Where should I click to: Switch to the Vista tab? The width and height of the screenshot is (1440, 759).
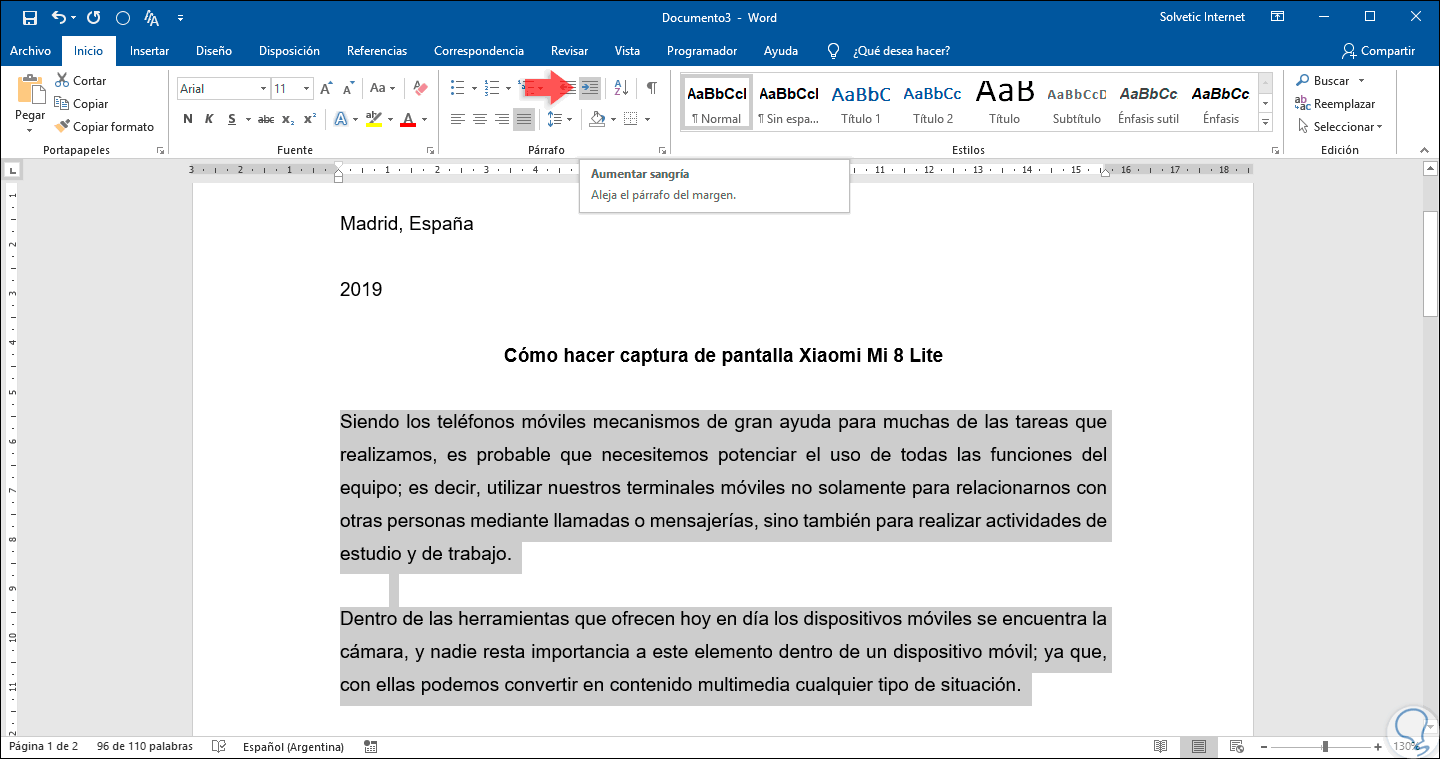(x=627, y=51)
